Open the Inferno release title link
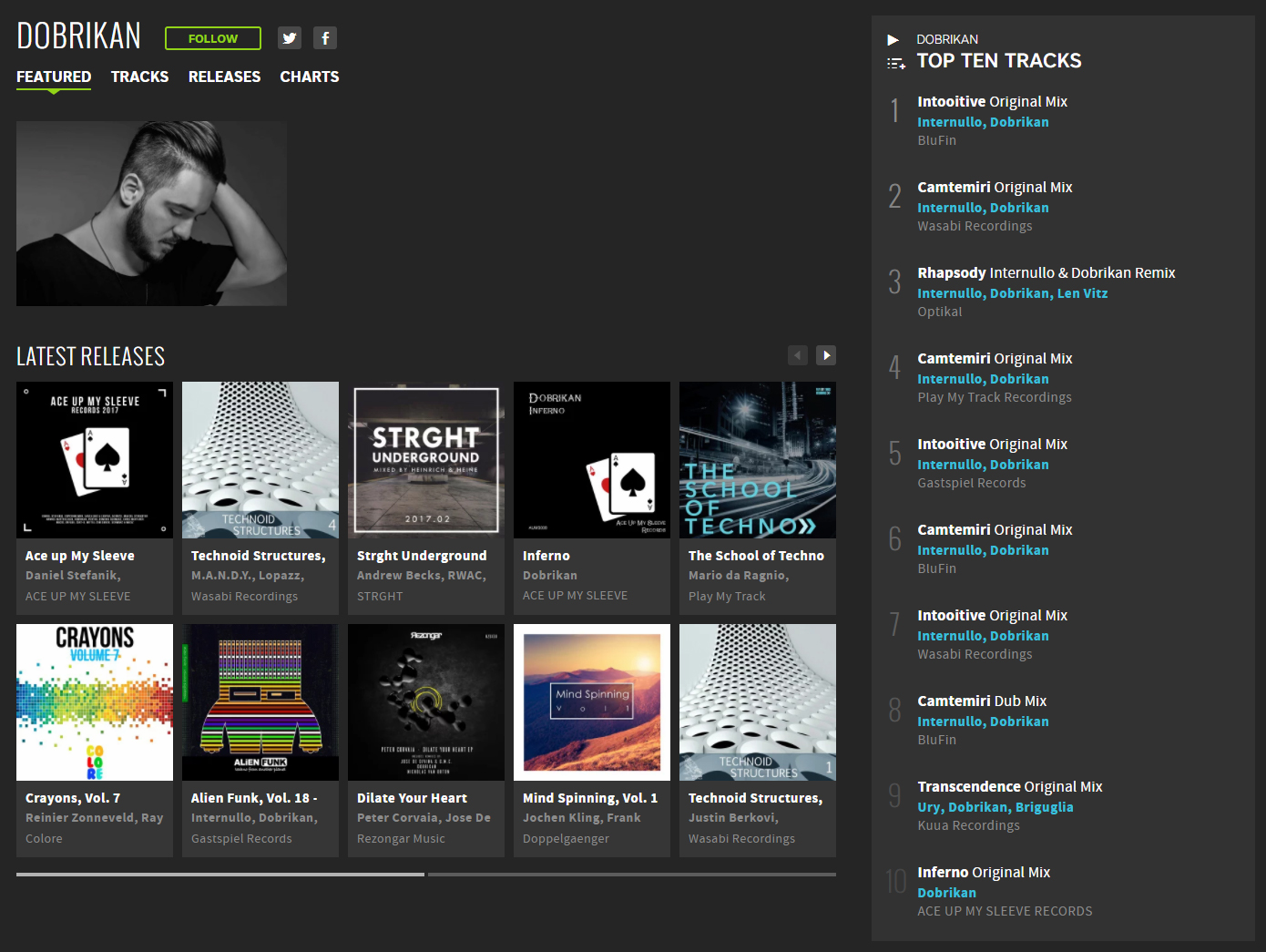Viewport: 1266px width, 952px height. 546,556
